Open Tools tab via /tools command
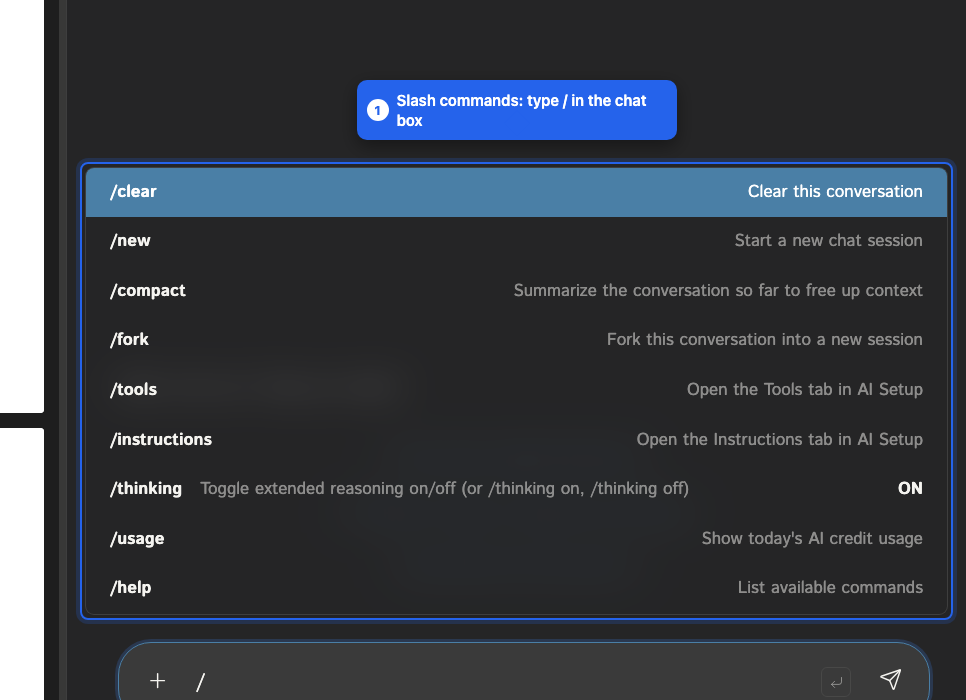 click(516, 389)
